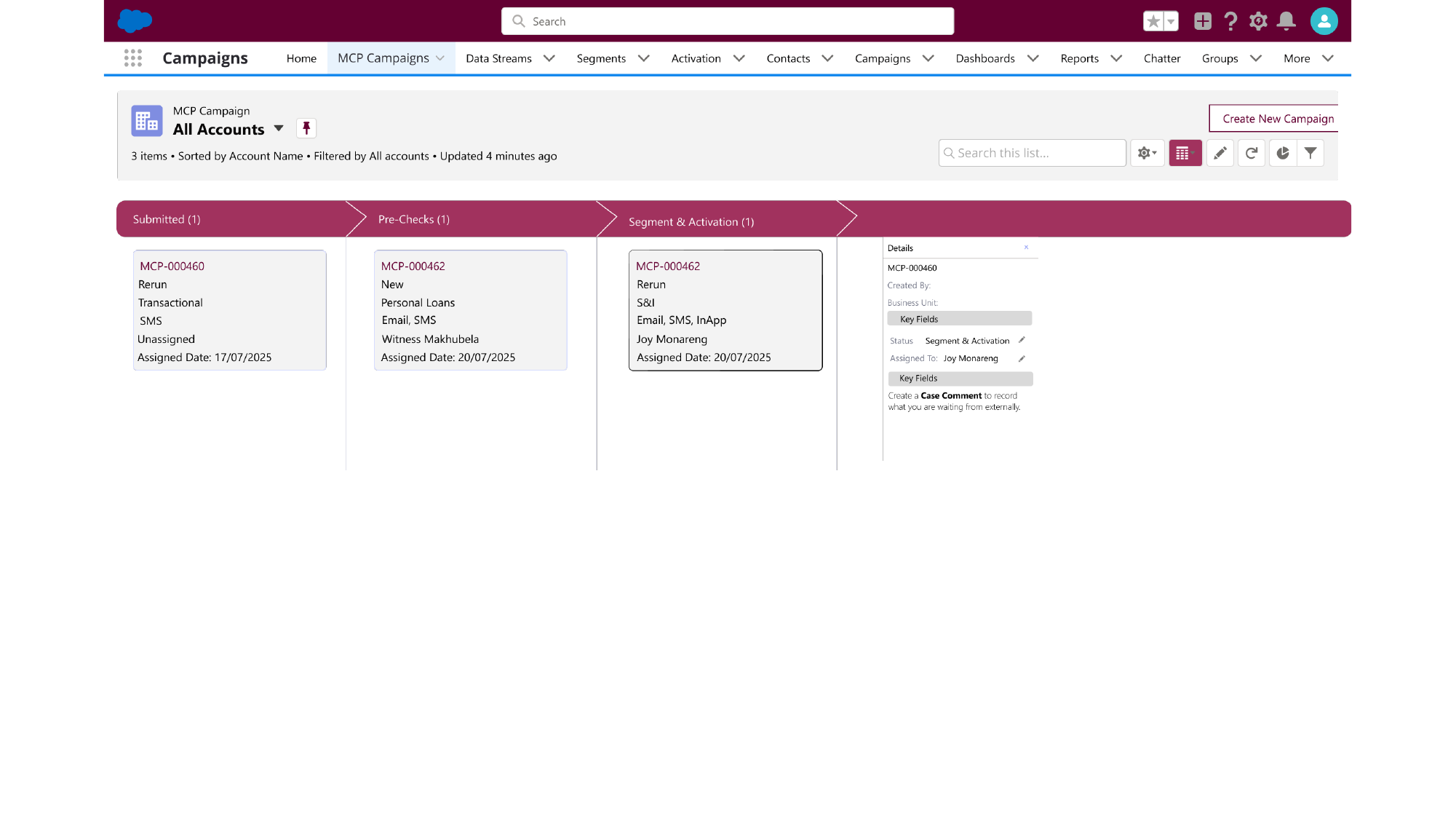Open MCP-000460 card link in Submitted
1456x819 pixels.
(x=172, y=266)
